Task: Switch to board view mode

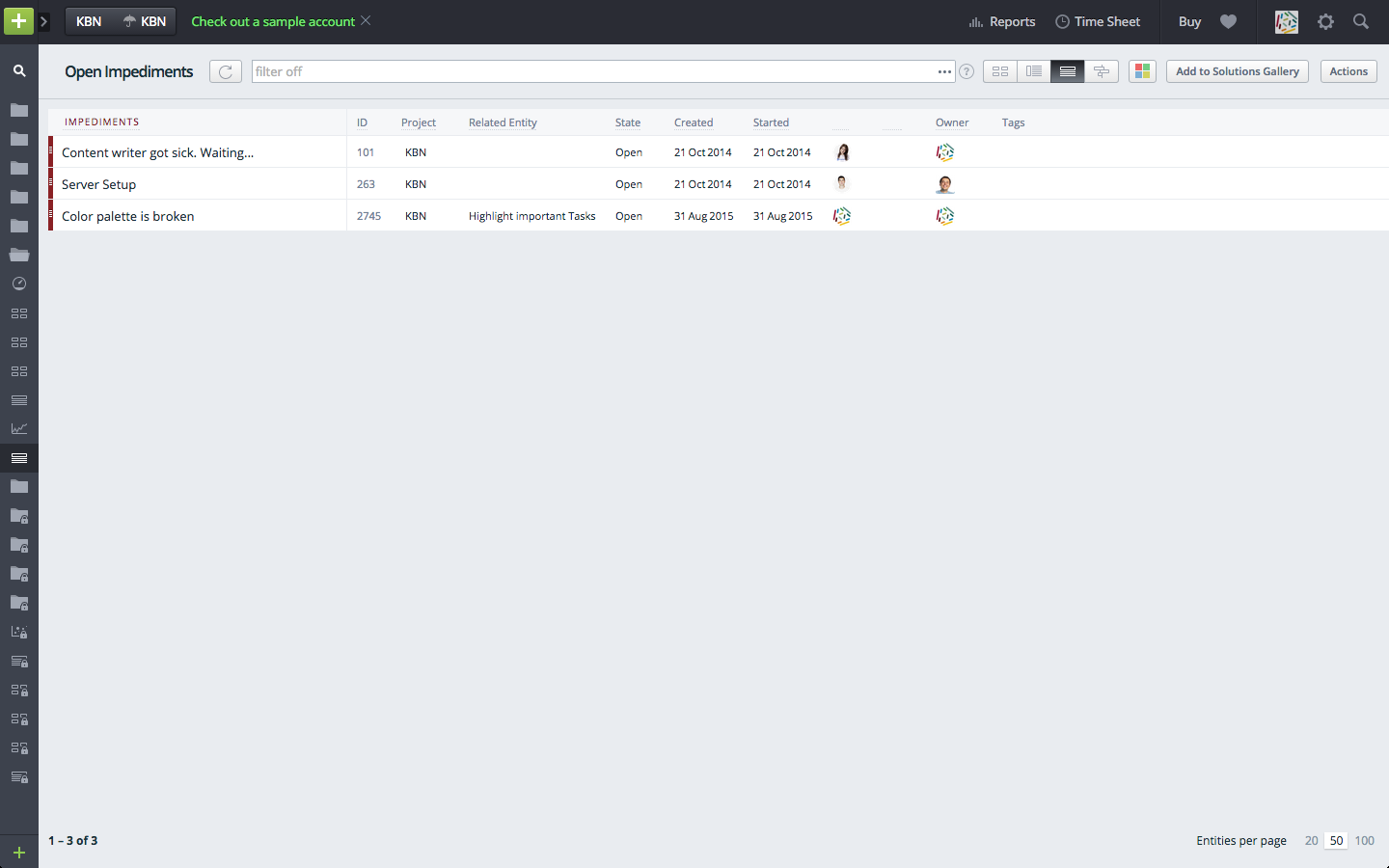Action: 999,70
